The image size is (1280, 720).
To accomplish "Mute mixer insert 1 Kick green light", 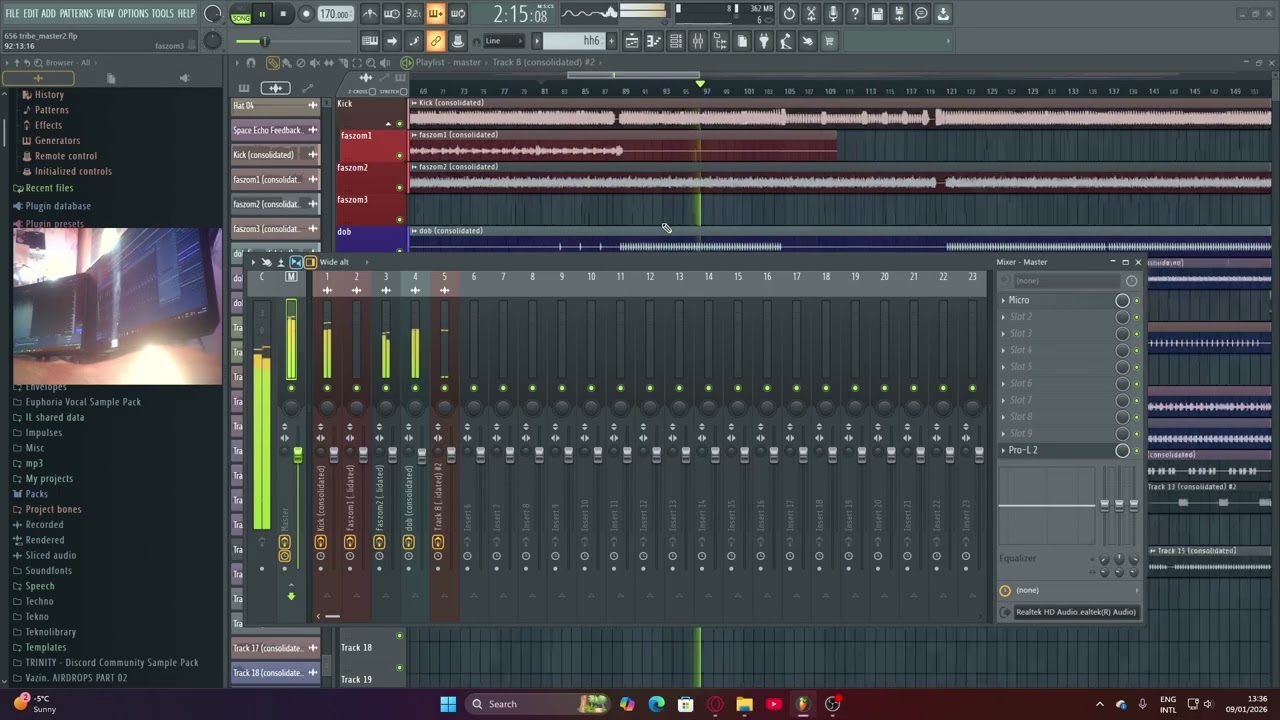I will pyautogui.click(x=327, y=388).
